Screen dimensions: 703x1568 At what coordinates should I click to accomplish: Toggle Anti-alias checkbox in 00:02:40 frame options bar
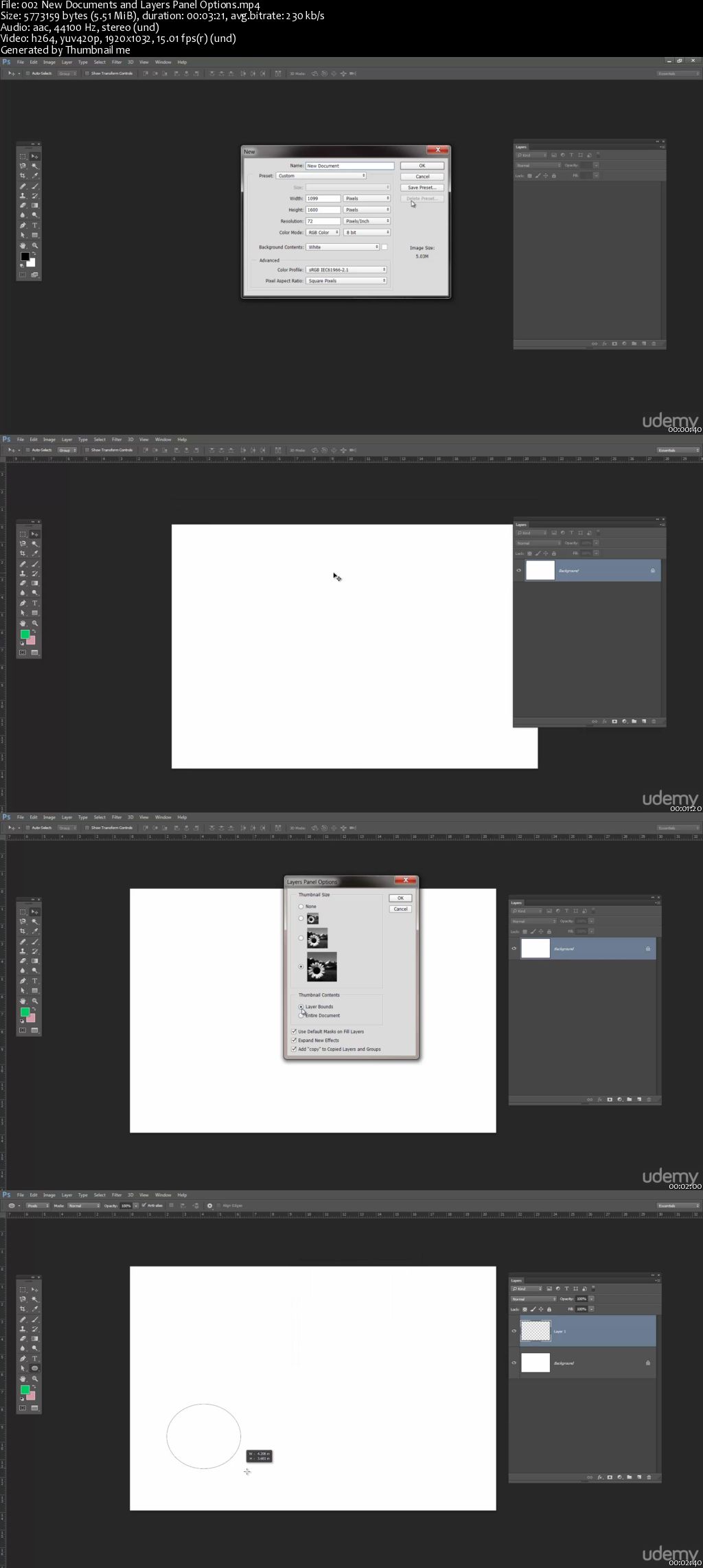click(x=143, y=1205)
